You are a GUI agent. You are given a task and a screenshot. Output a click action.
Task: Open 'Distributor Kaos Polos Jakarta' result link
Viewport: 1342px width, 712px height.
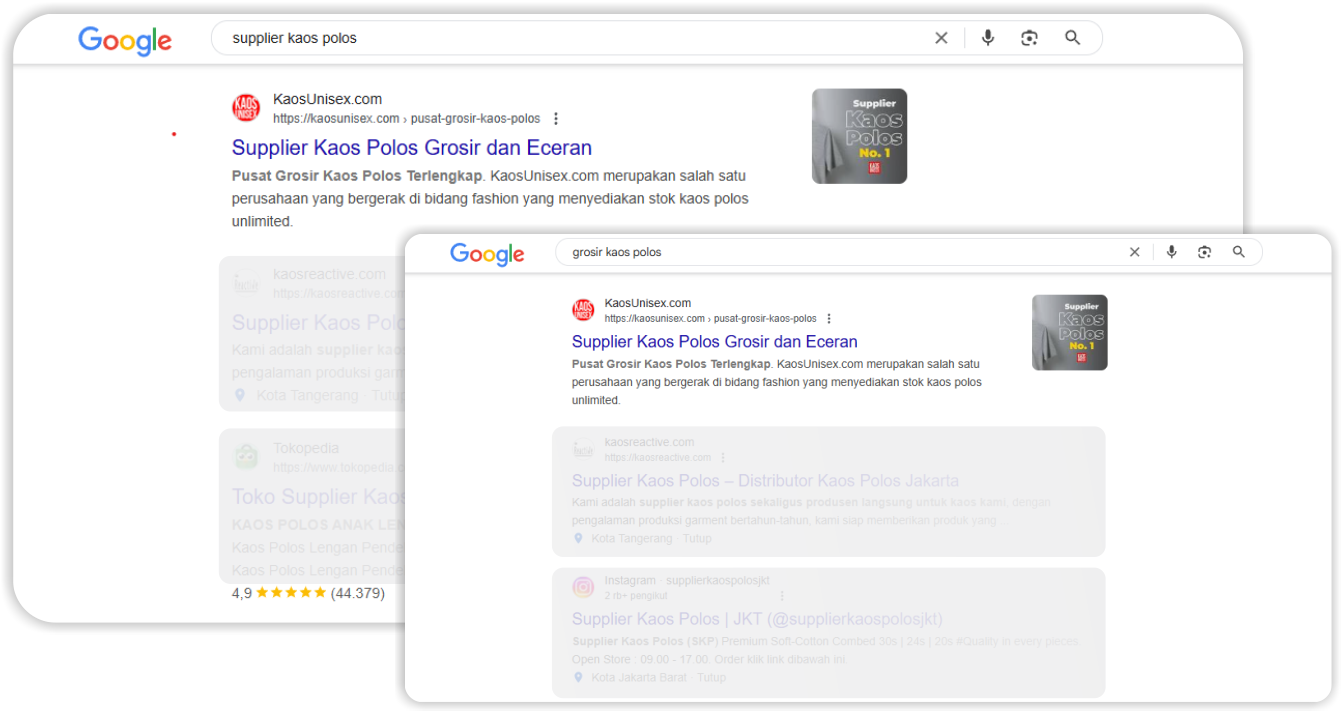pyautogui.click(x=765, y=481)
